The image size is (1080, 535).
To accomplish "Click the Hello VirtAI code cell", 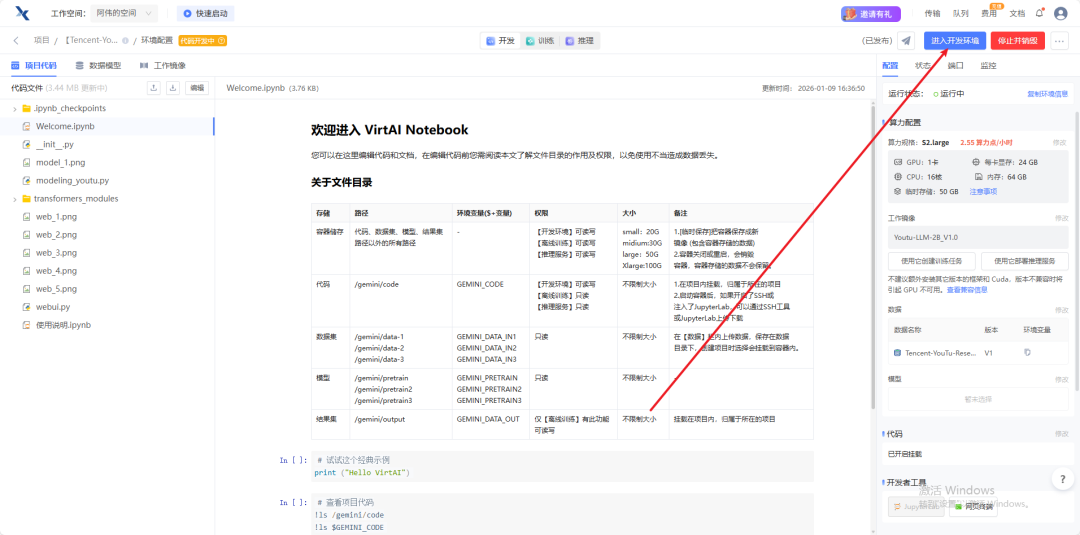I will [560, 466].
